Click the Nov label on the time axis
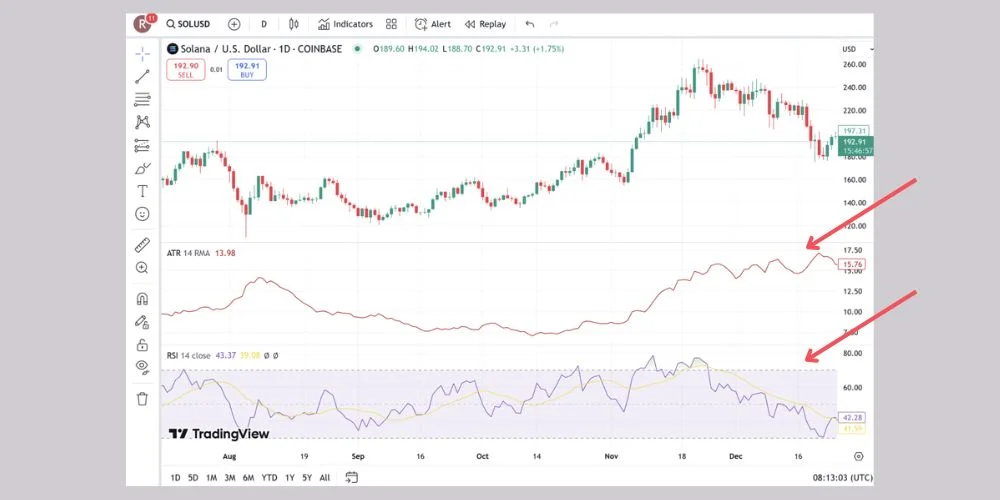The height and width of the screenshot is (500, 1000). pyautogui.click(x=611, y=457)
